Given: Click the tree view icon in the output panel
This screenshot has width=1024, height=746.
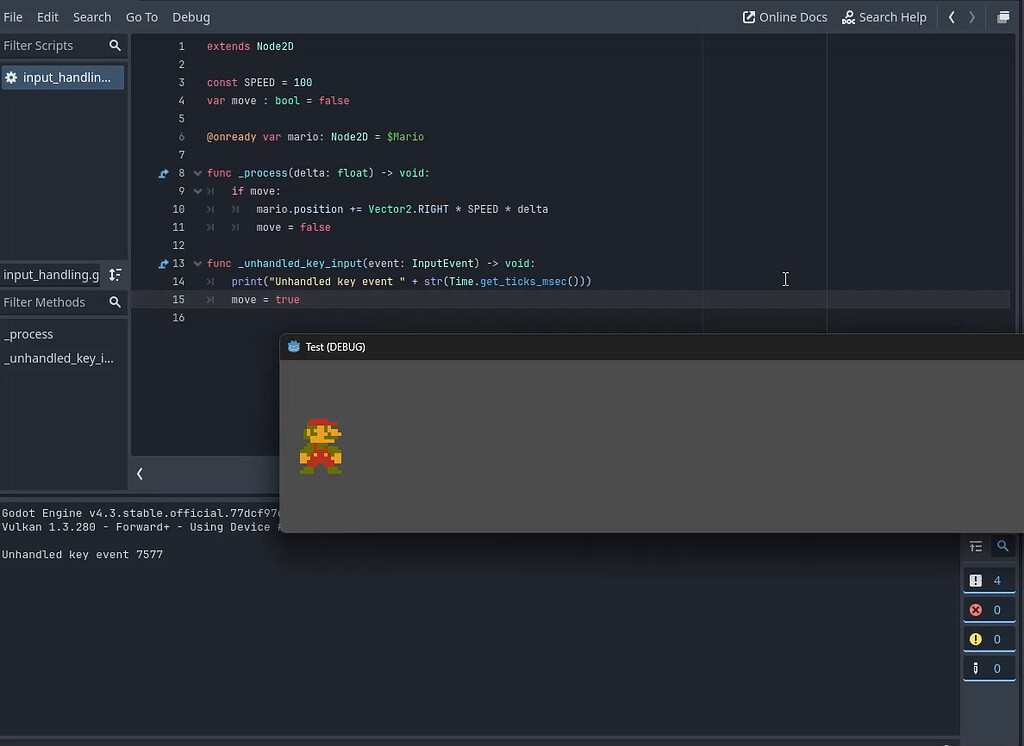Looking at the screenshot, I should tap(976, 547).
